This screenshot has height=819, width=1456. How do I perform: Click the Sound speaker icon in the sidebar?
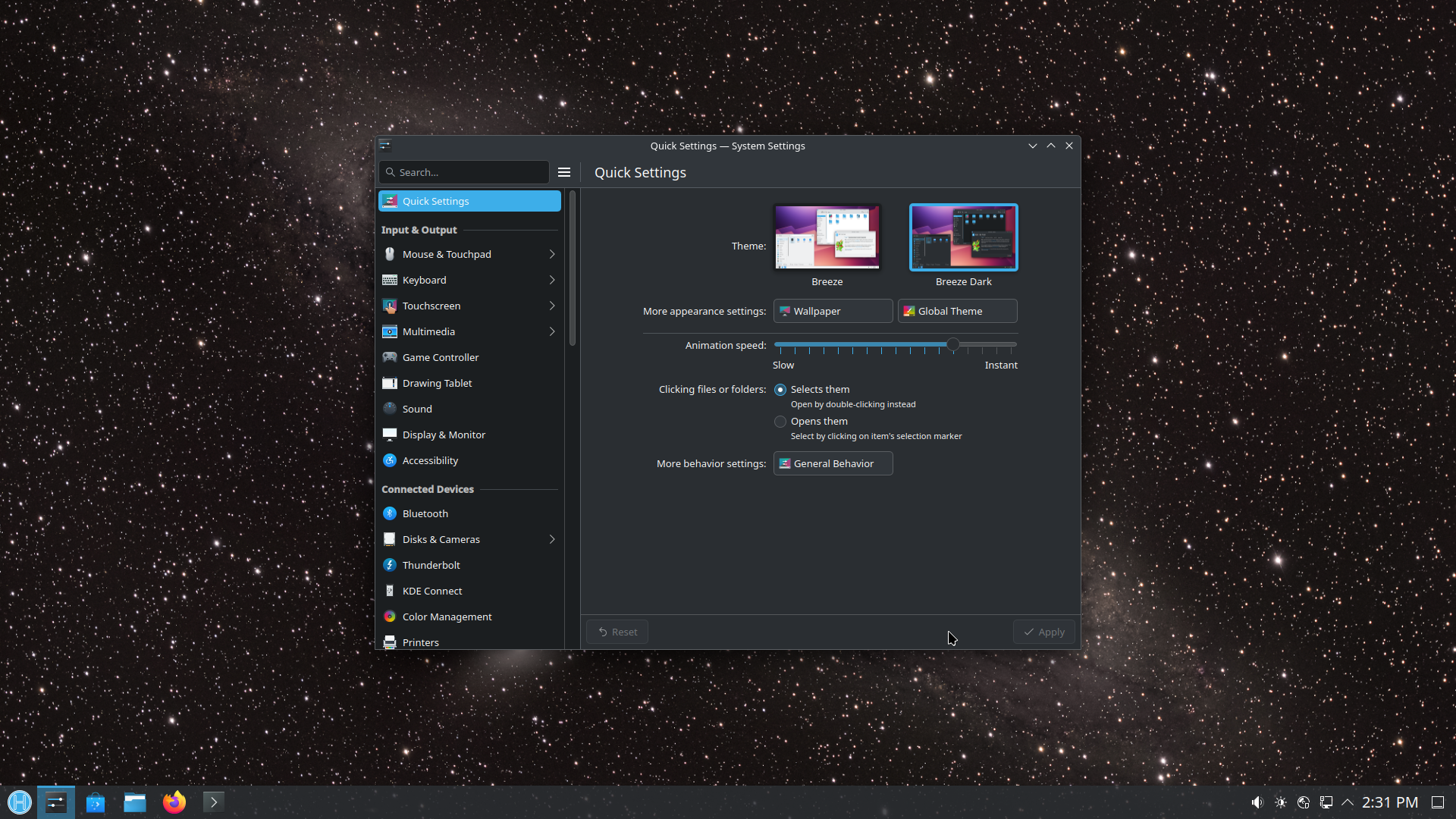click(x=390, y=409)
